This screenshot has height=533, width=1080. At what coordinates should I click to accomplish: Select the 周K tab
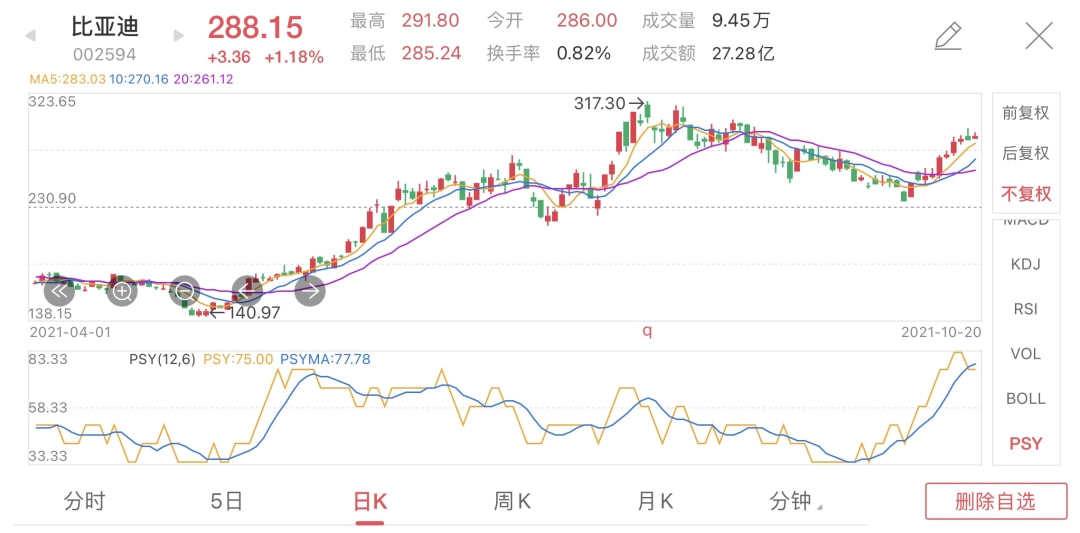512,501
